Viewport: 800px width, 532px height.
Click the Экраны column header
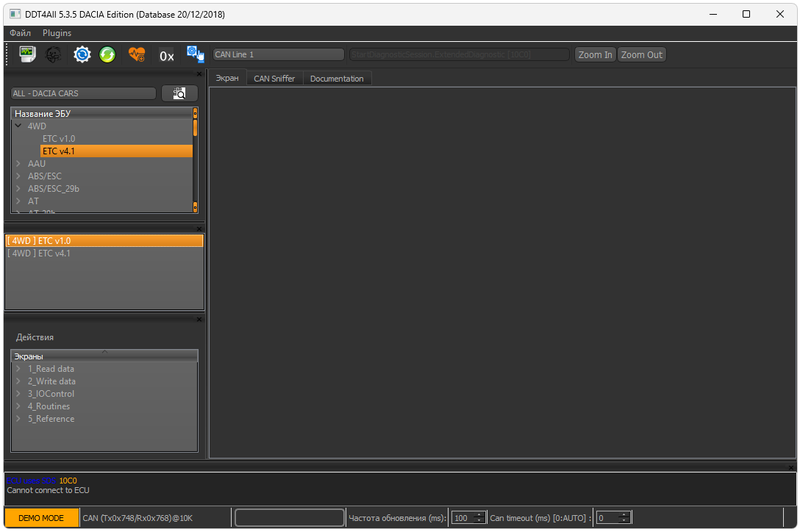104,356
